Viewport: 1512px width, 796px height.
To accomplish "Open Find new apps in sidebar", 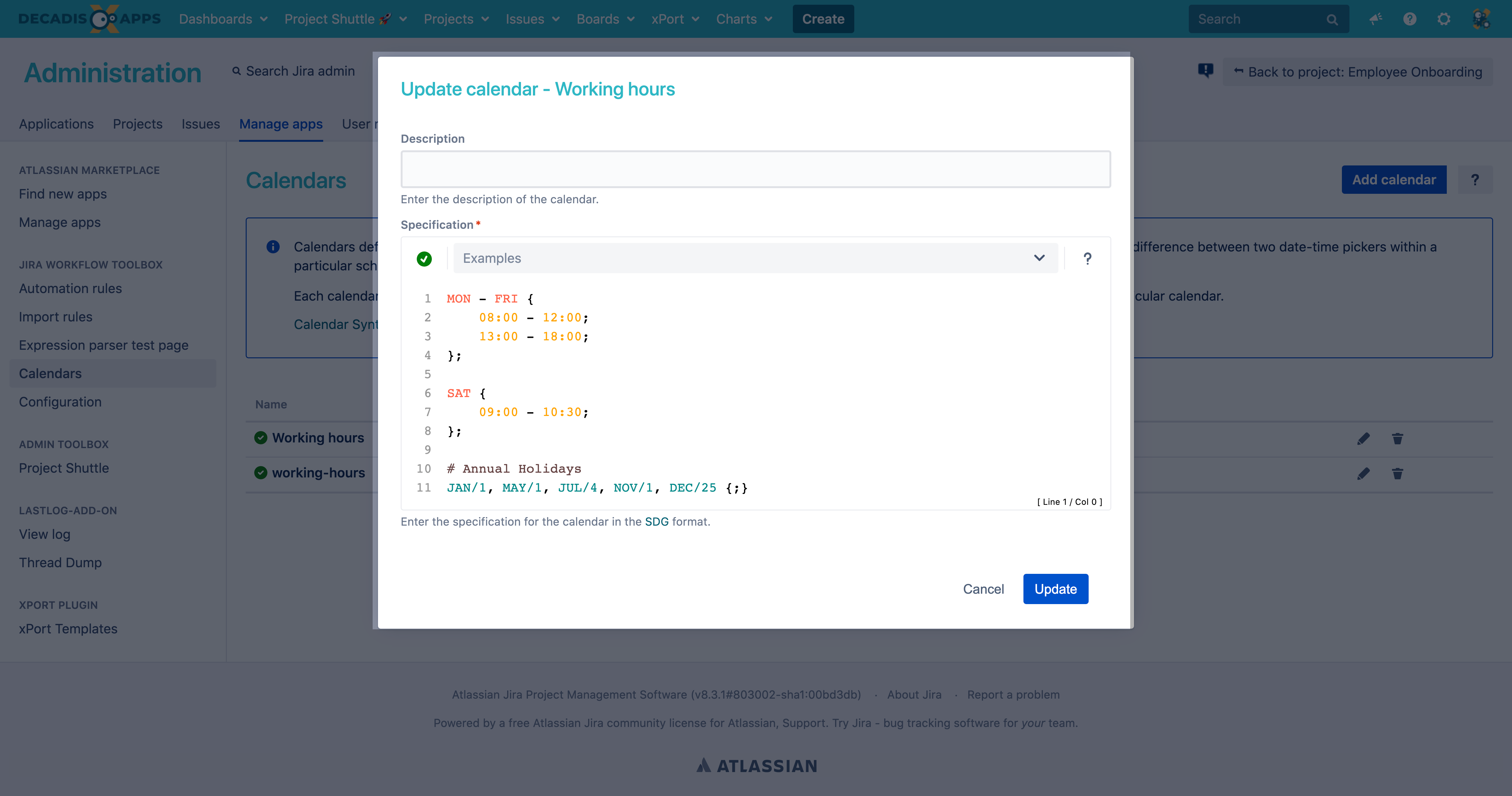I will tap(63, 194).
